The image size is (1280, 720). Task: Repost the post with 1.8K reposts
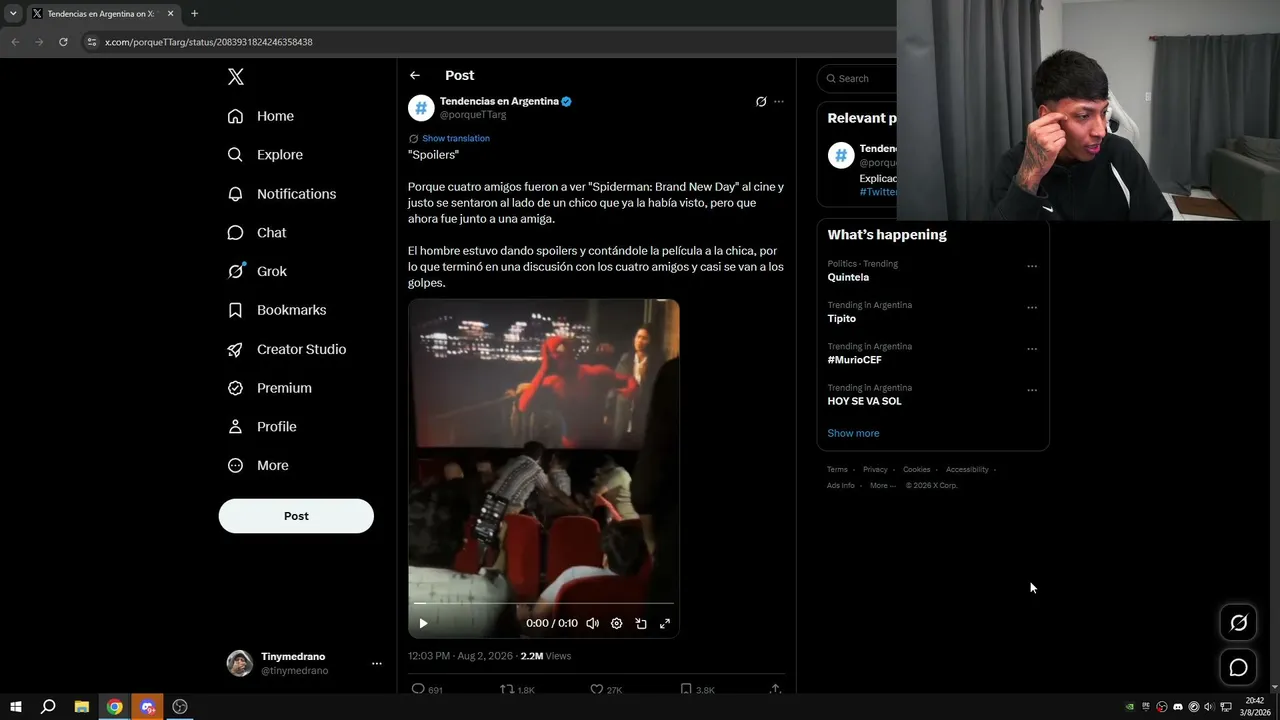(x=507, y=689)
